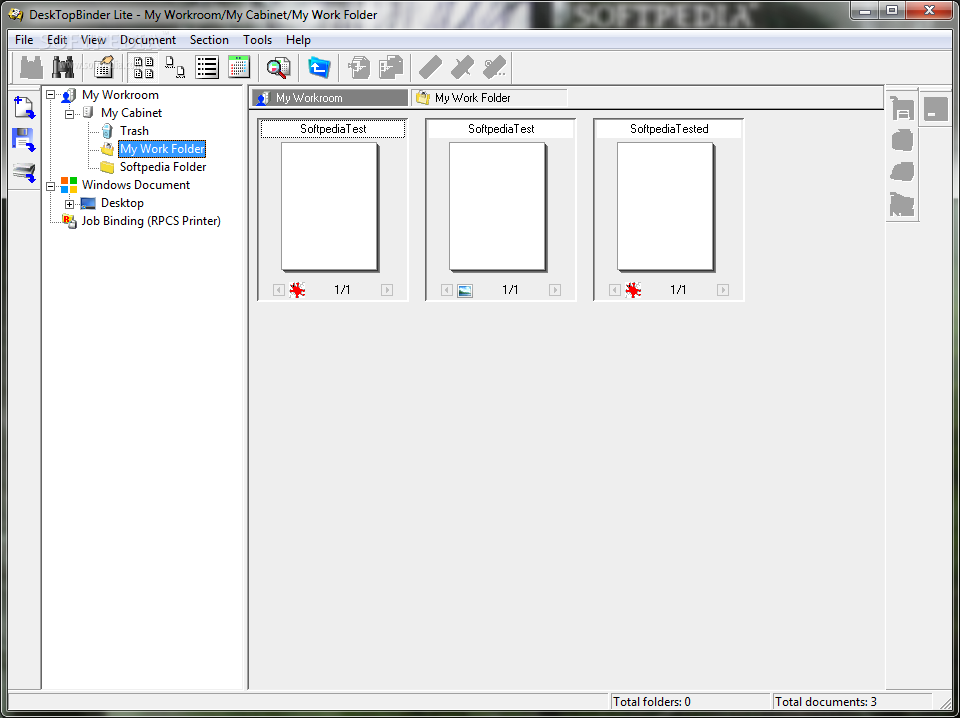Click the magnifying glass viewer icon
960x718 pixels.
pyautogui.click(x=278, y=67)
